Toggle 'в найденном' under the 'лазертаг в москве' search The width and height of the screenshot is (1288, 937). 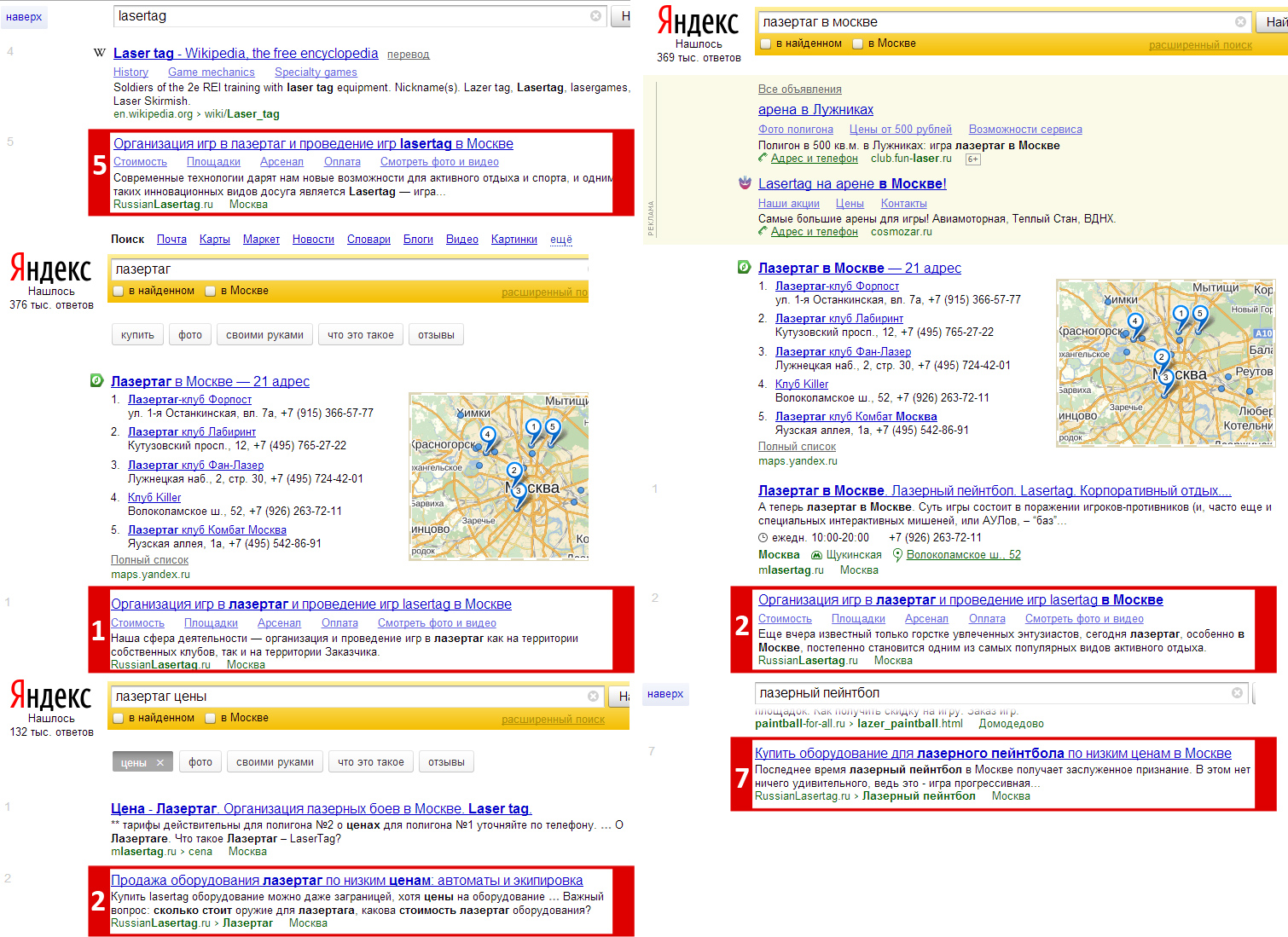pos(766,43)
